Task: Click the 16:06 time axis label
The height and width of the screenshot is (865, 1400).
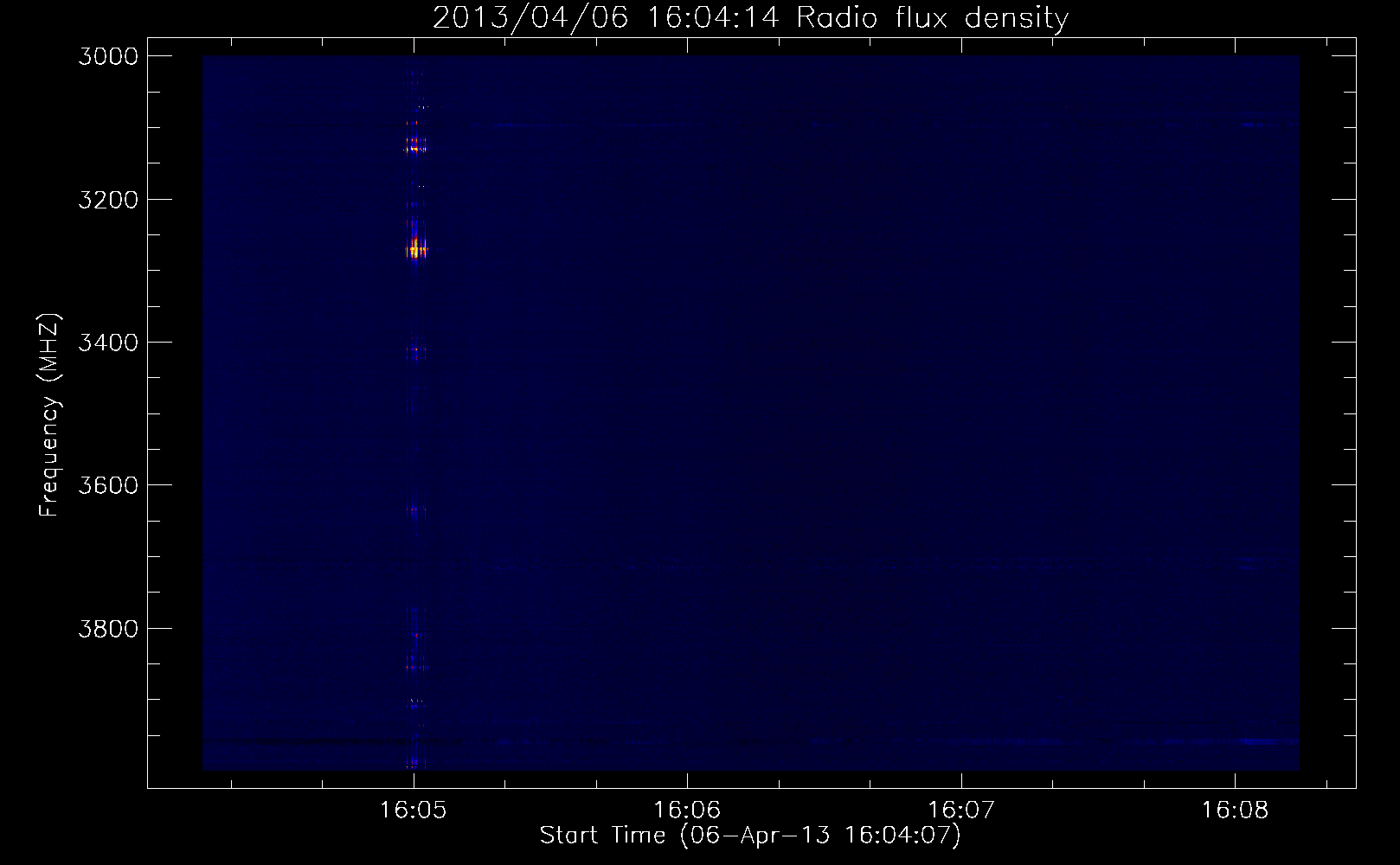Action: (687, 810)
